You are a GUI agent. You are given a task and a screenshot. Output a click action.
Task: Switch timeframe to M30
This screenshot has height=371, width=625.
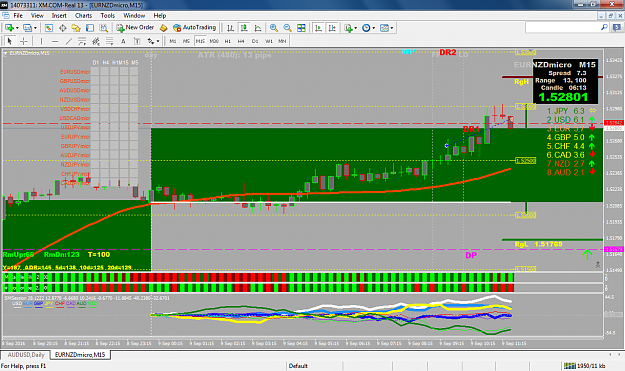click(x=214, y=41)
